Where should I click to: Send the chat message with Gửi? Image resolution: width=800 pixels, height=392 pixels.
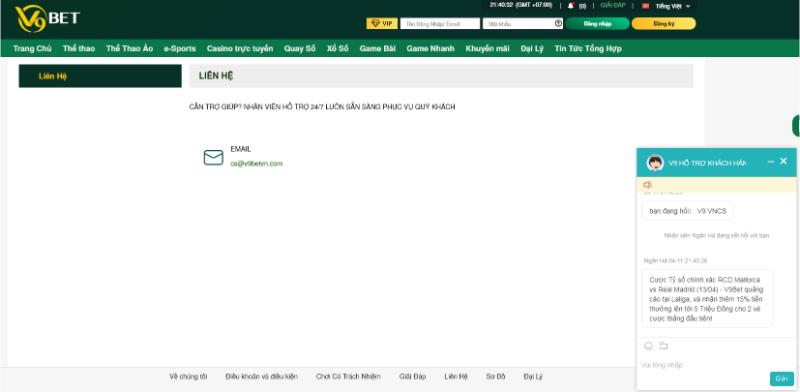coord(782,379)
